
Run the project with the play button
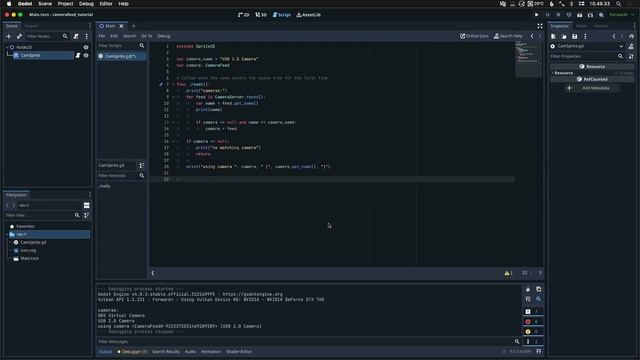[x=536, y=15]
